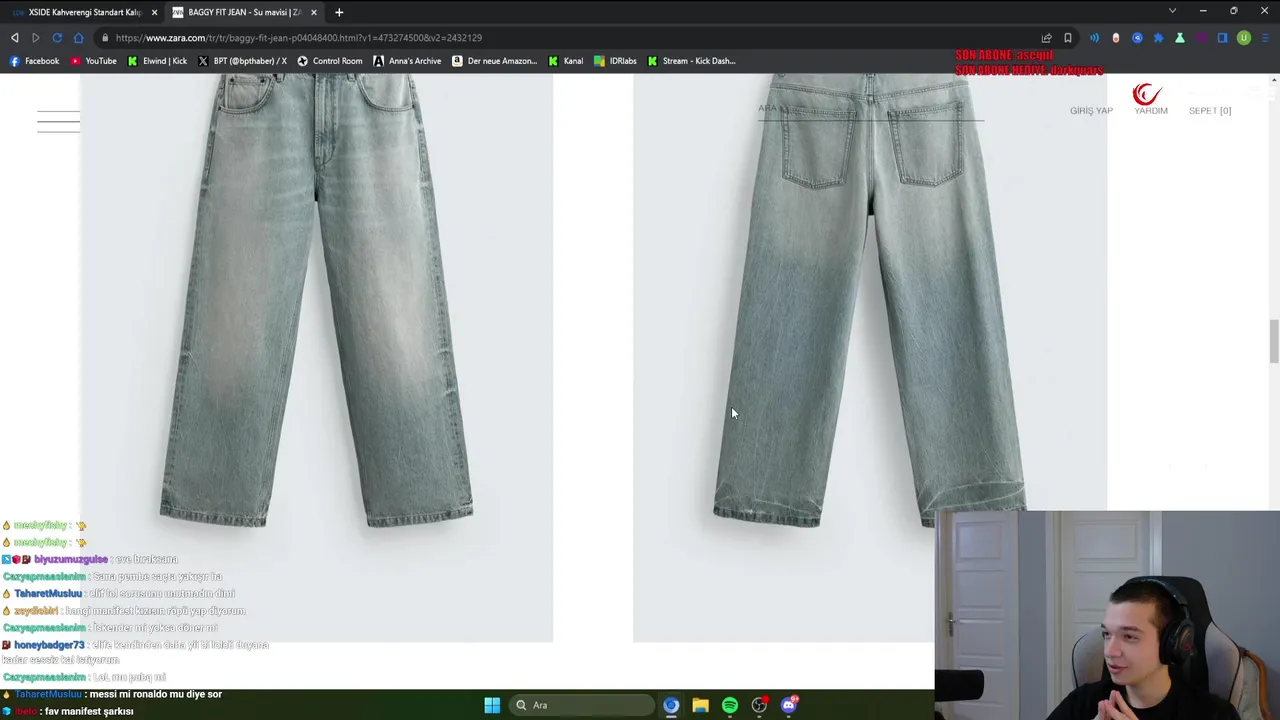Click the page vertical scrollbar thumb

coord(1274,342)
